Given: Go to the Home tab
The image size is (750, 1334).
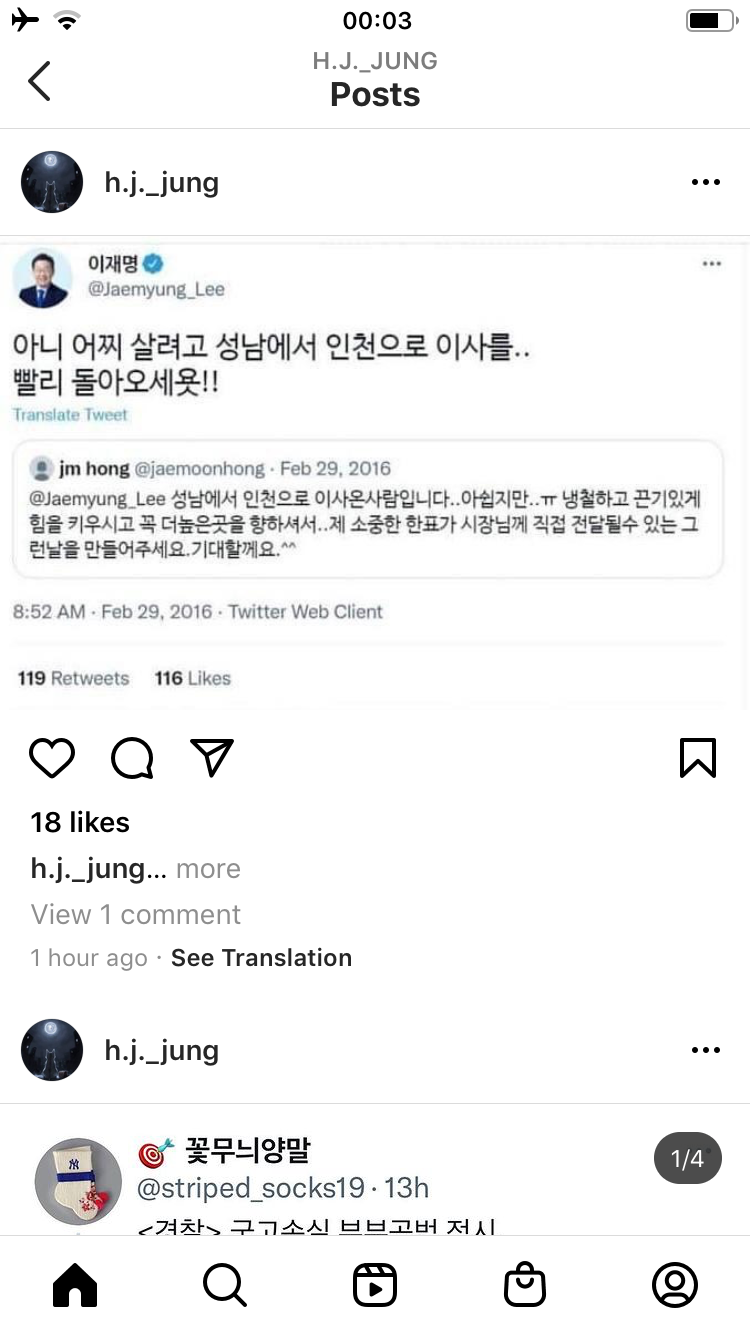Looking at the screenshot, I should pos(75,1285).
